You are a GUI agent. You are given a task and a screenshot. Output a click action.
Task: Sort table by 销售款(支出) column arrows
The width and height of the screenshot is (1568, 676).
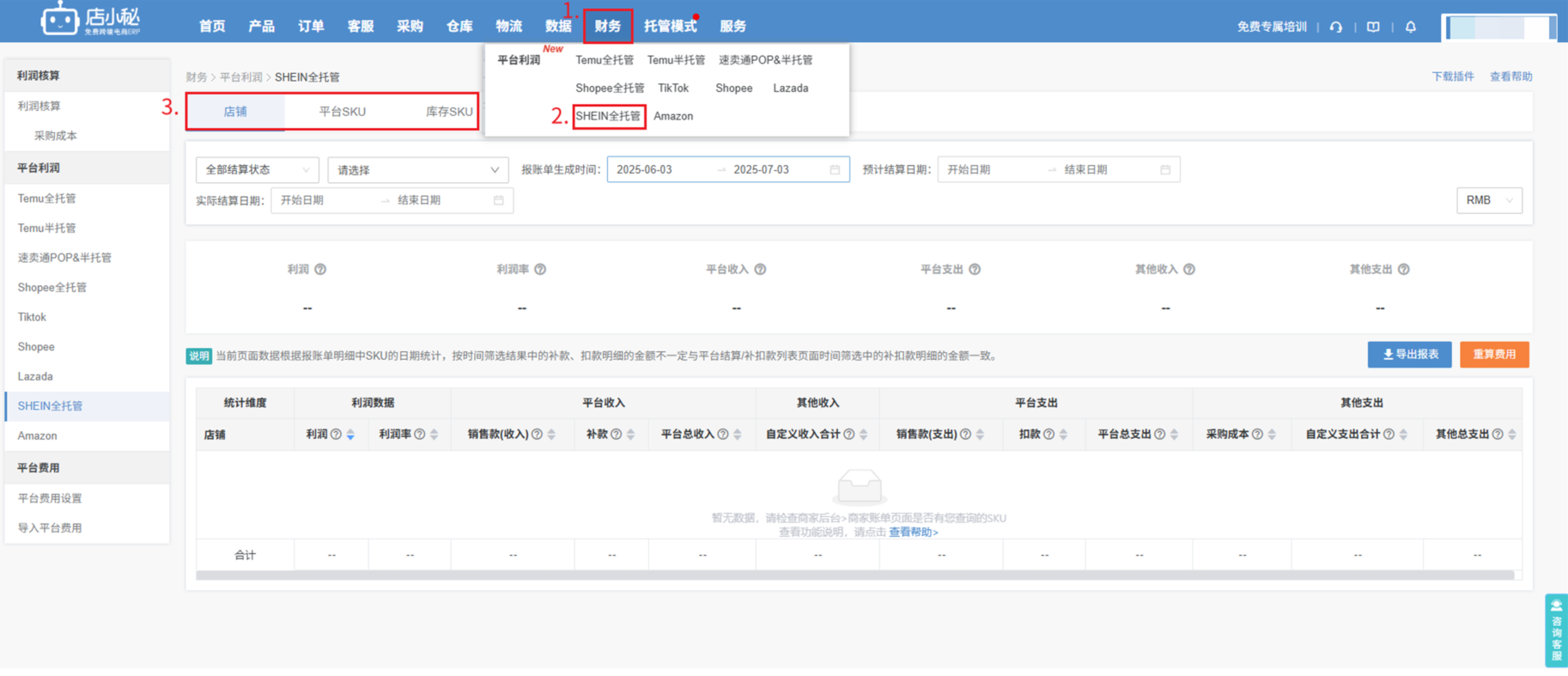(x=981, y=435)
